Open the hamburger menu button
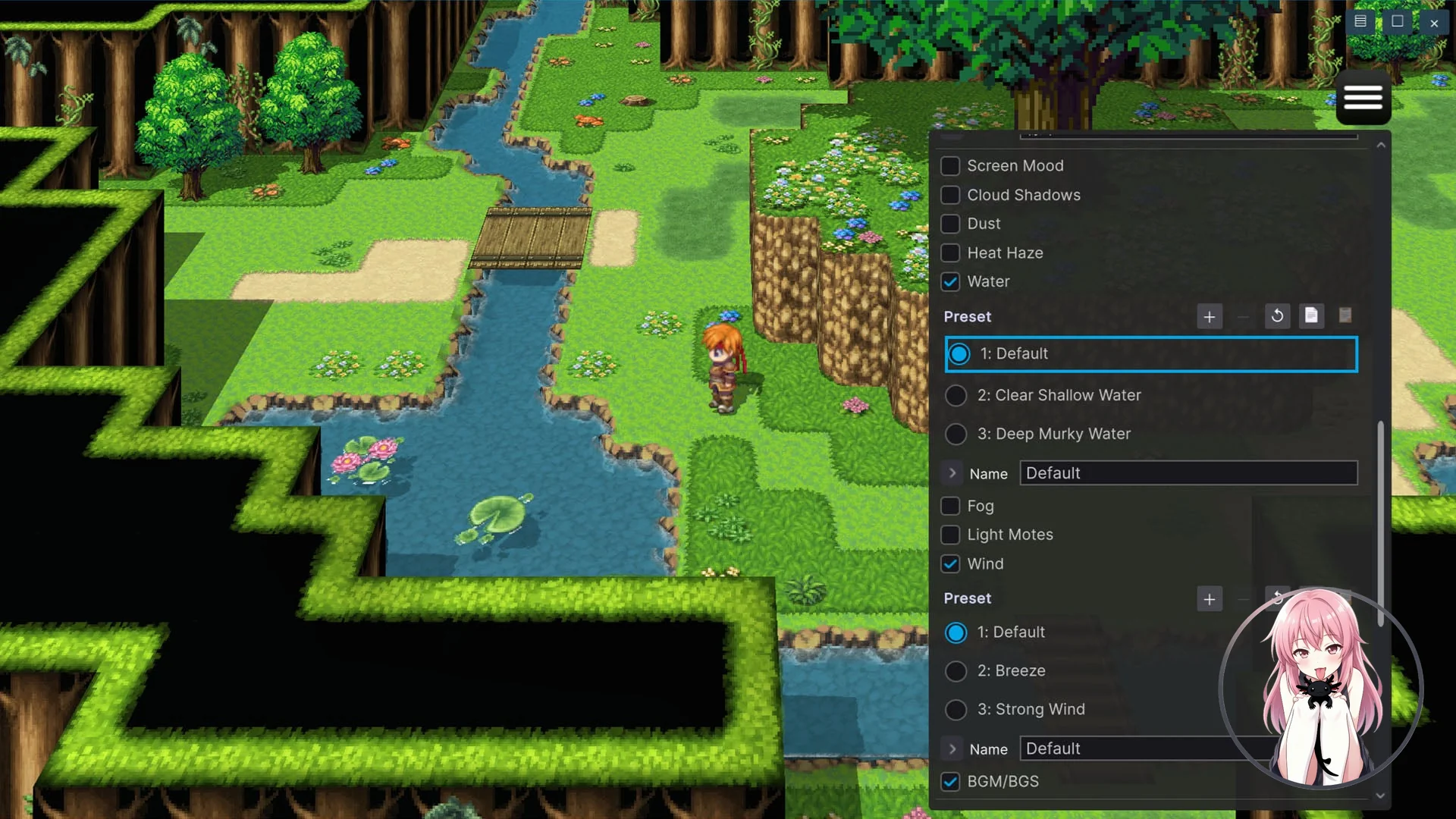 click(x=1363, y=98)
